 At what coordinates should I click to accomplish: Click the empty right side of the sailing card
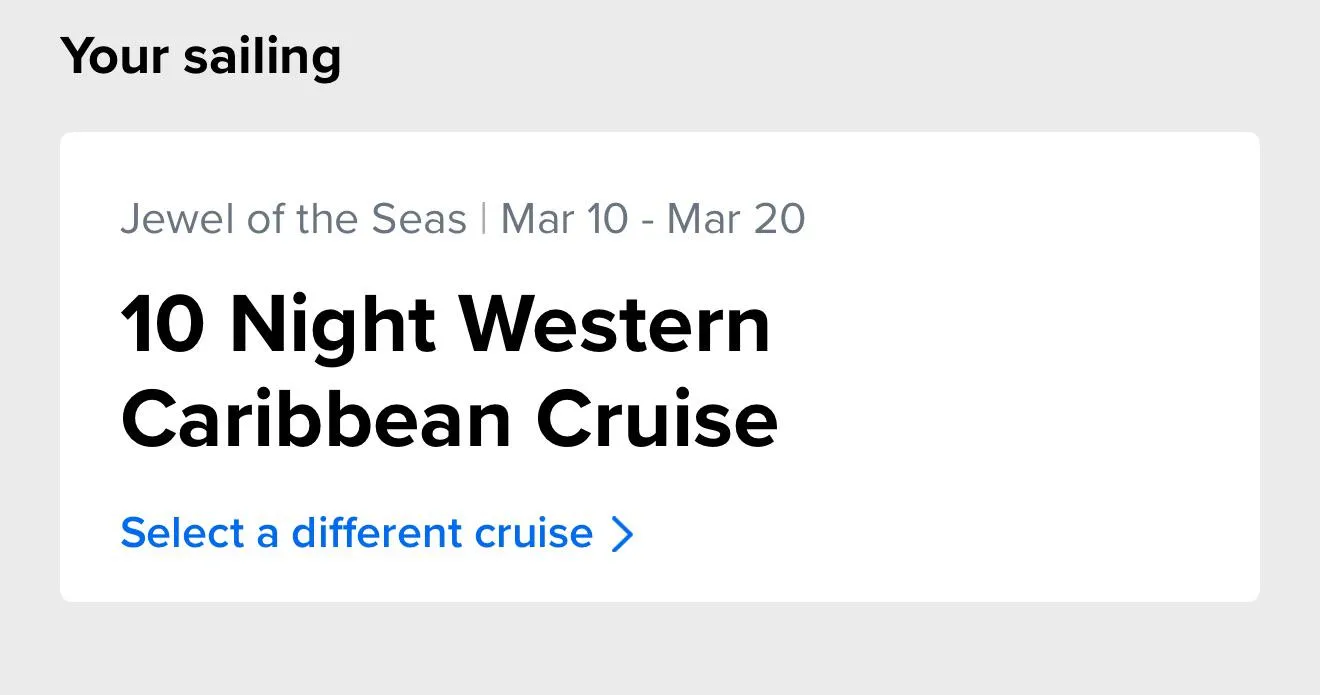(x=1030, y=370)
